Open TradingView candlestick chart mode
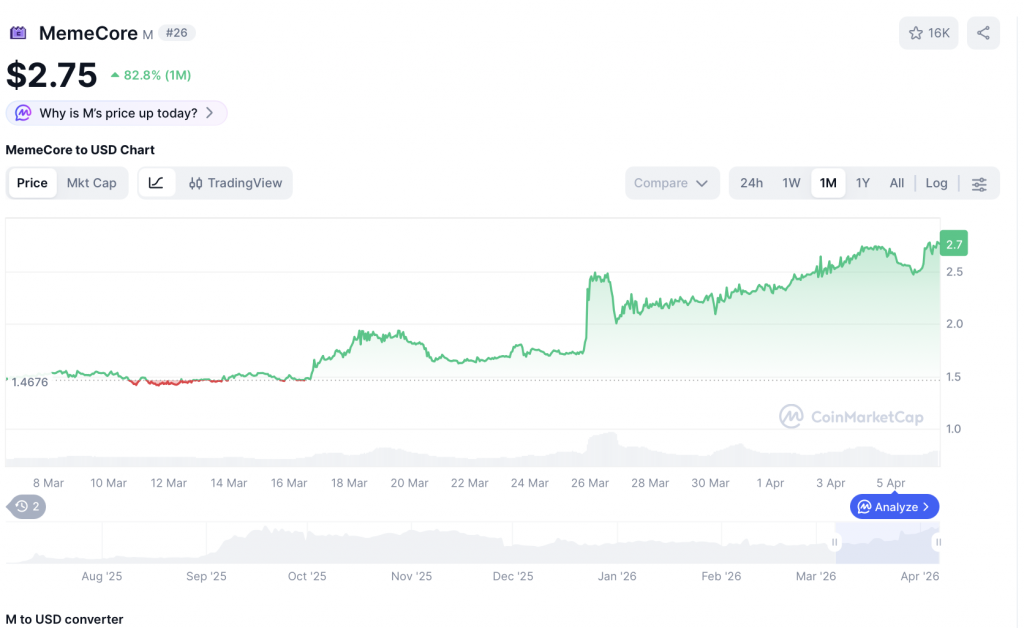 (236, 183)
